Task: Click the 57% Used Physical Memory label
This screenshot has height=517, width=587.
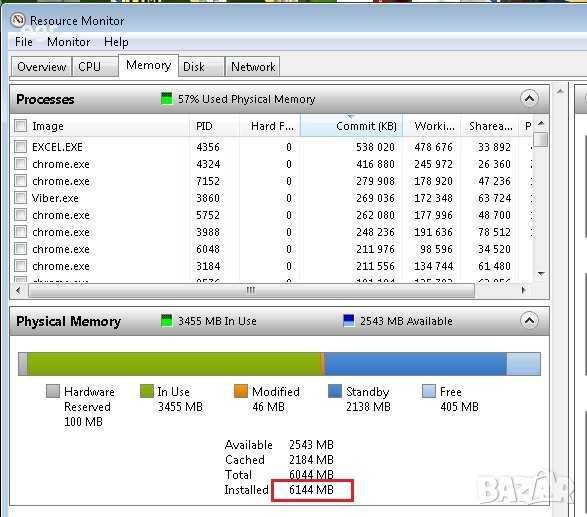Action: point(246,99)
